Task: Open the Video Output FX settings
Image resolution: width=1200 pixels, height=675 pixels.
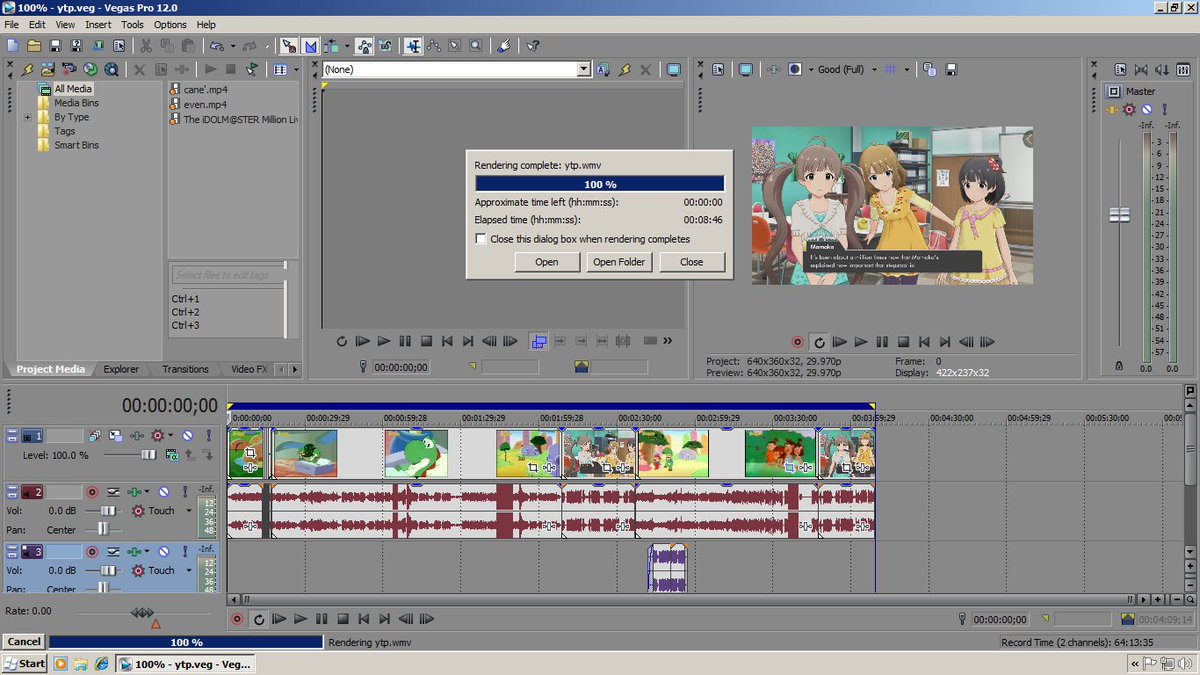Action: pos(773,68)
